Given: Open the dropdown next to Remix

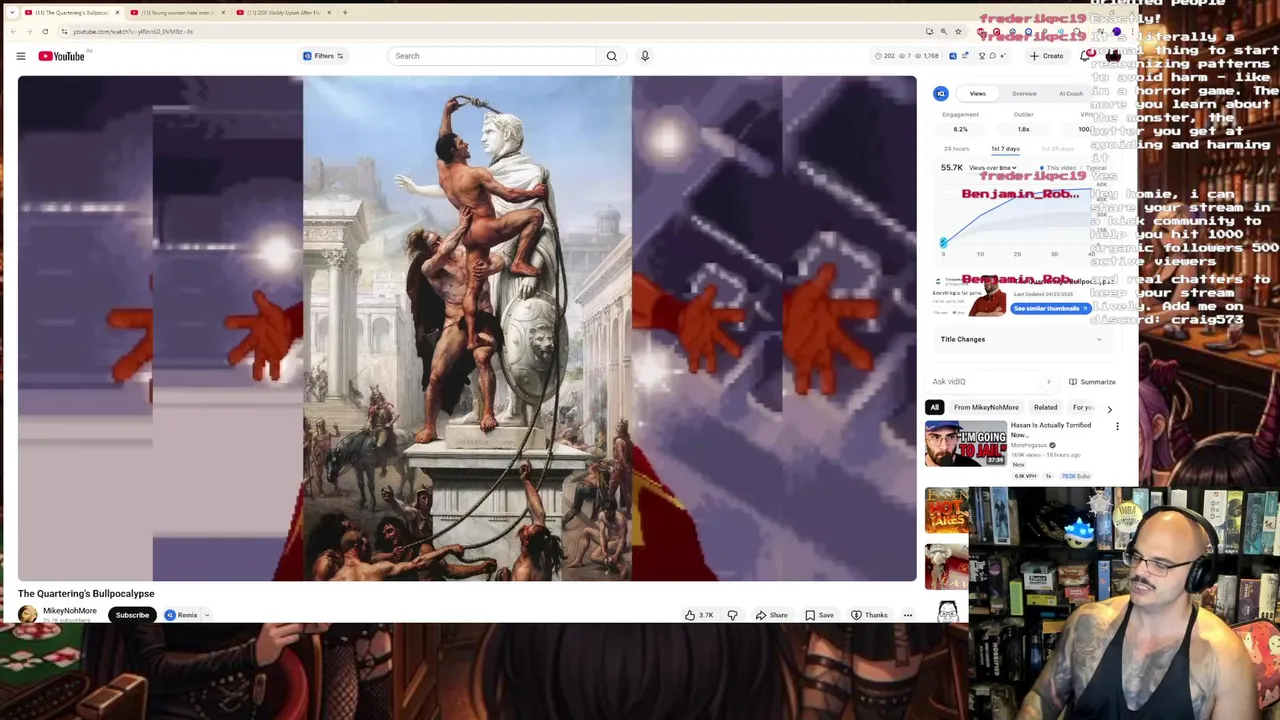Looking at the screenshot, I should click(207, 615).
